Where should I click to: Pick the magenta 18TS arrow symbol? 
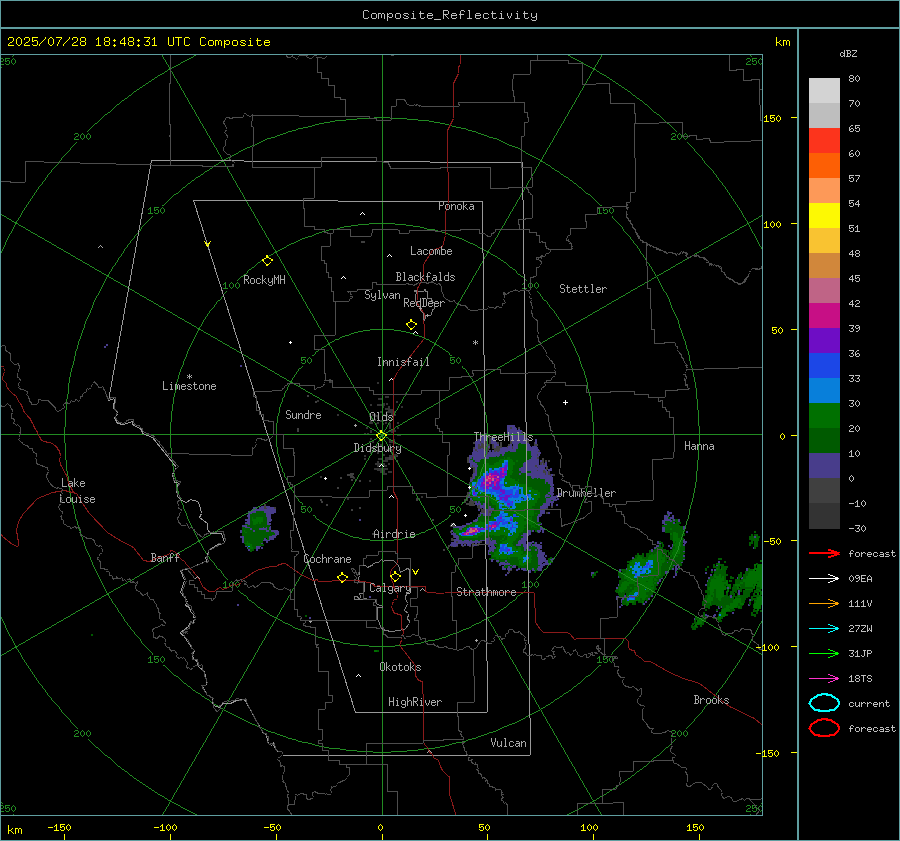pos(824,678)
